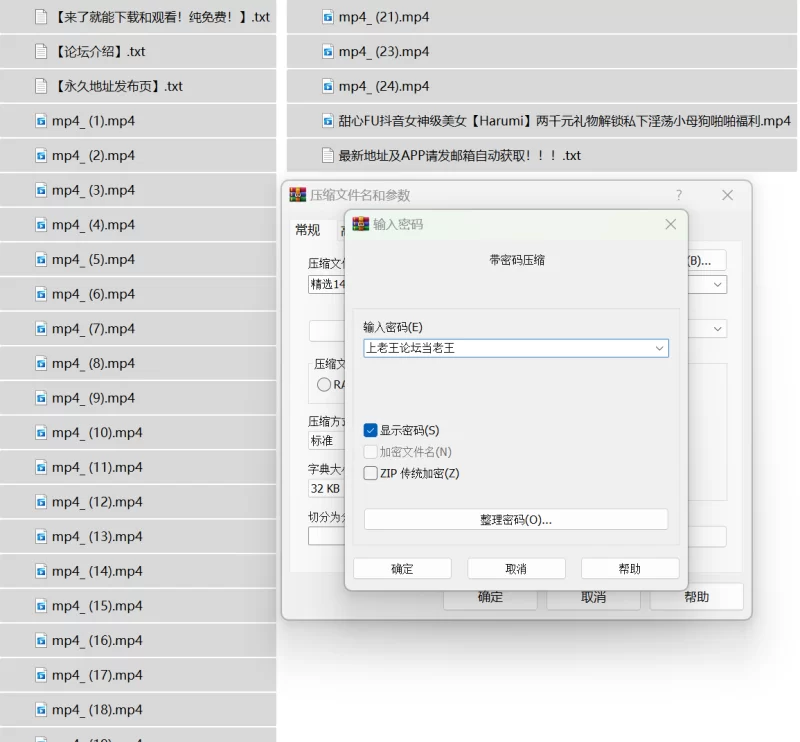This screenshot has height=742, width=800.
Task: Switch to the 常规 tab
Action: pos(308,230)
